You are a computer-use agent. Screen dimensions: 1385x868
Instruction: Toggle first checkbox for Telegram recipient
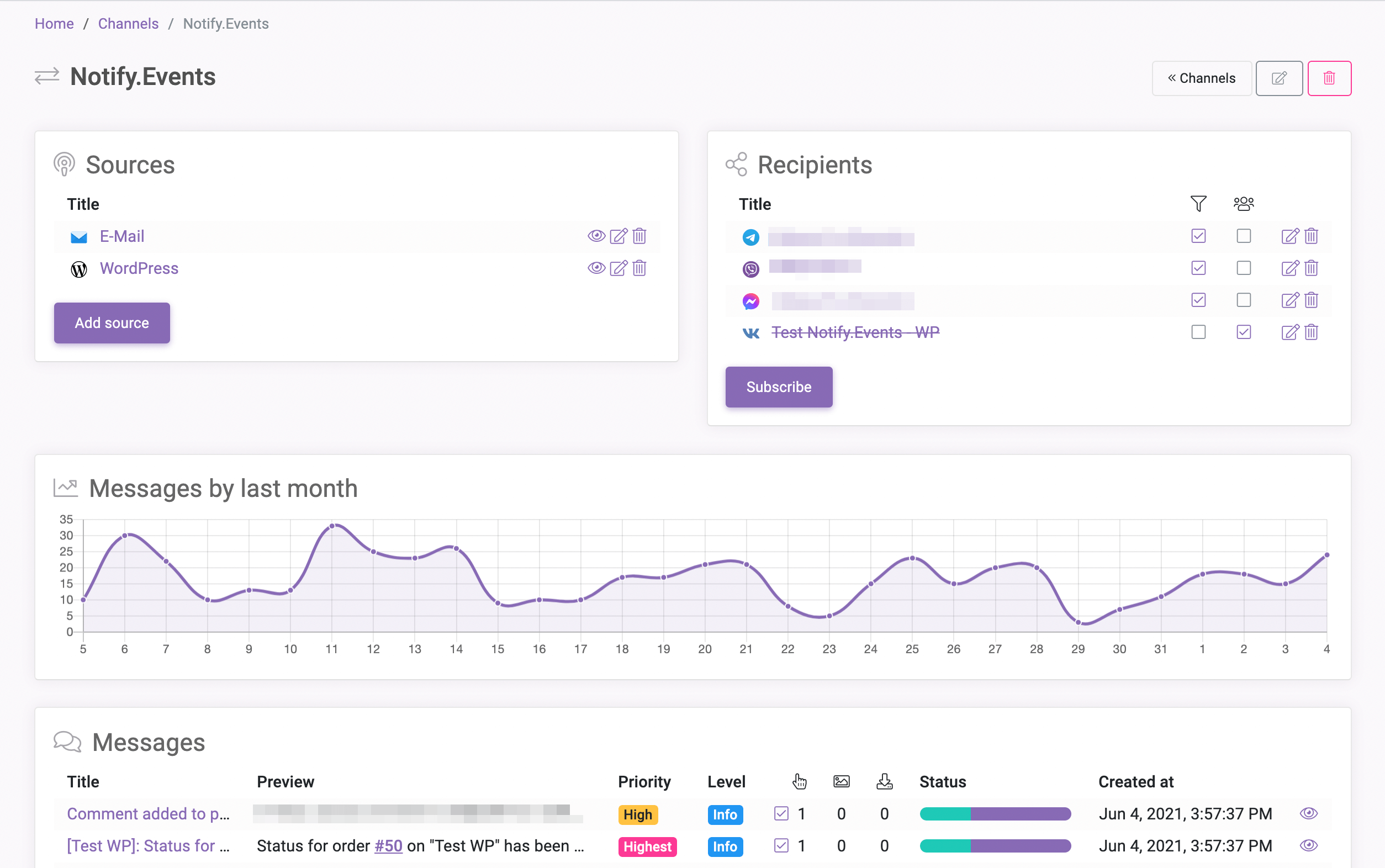click(1197, 237)
